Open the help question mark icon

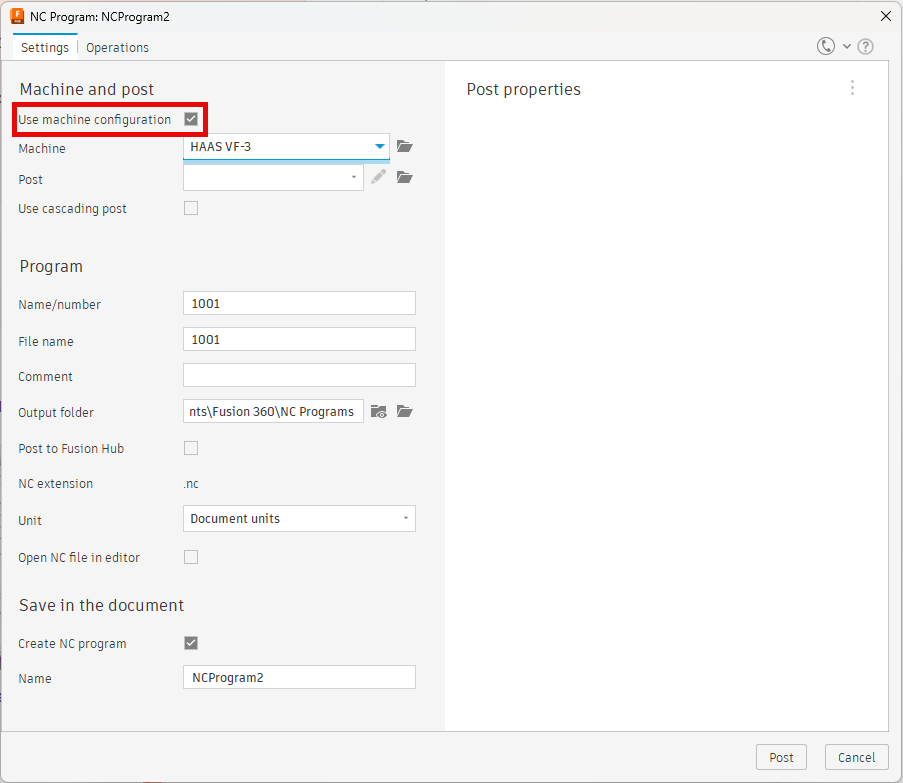tap(866, 47)
